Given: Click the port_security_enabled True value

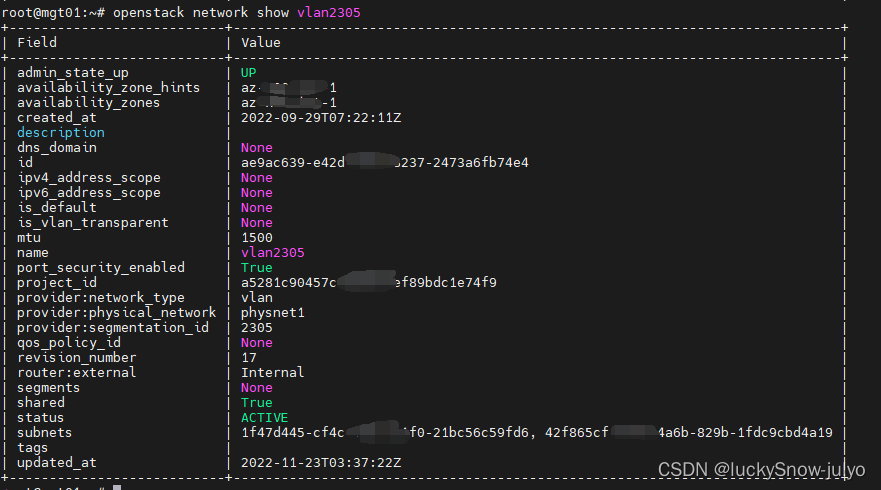Looking at the screenshot, I should (257, 268).
